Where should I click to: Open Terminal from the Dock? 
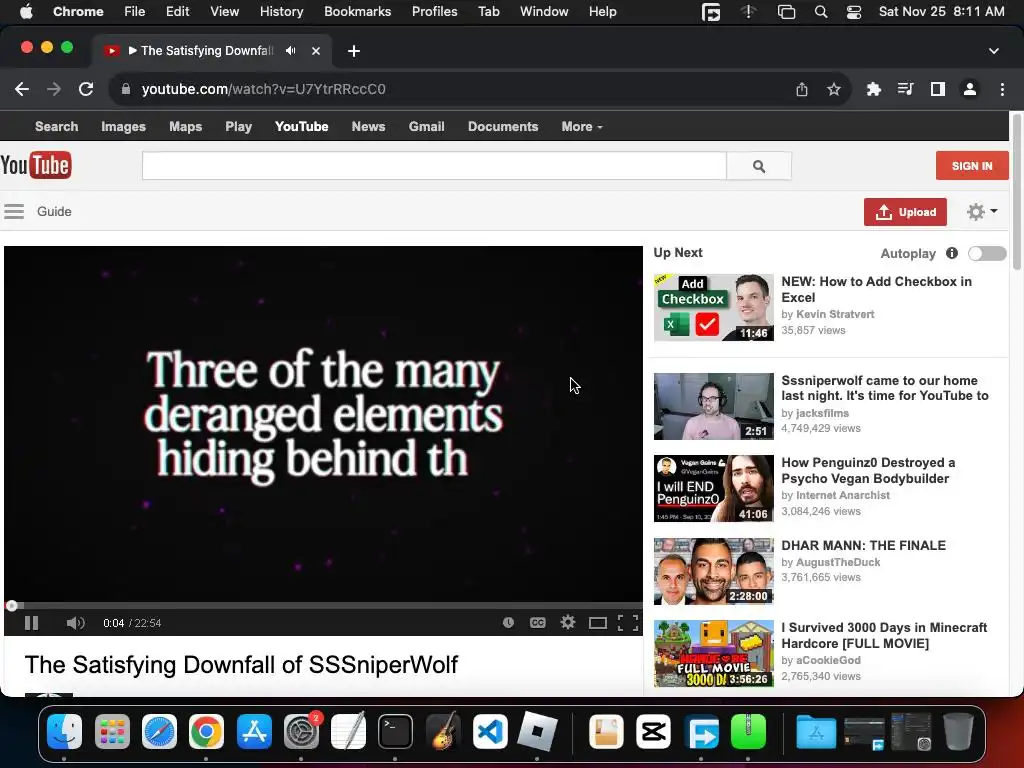[395, 731]
